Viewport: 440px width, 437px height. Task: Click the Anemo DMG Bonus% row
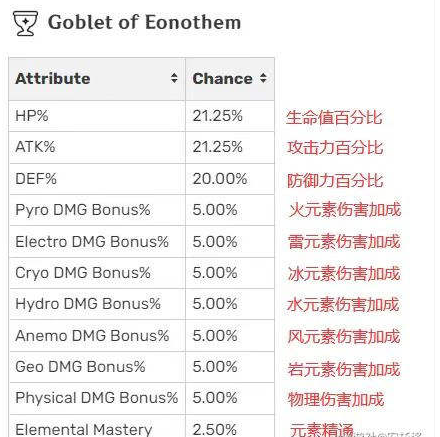coord(142,336)
